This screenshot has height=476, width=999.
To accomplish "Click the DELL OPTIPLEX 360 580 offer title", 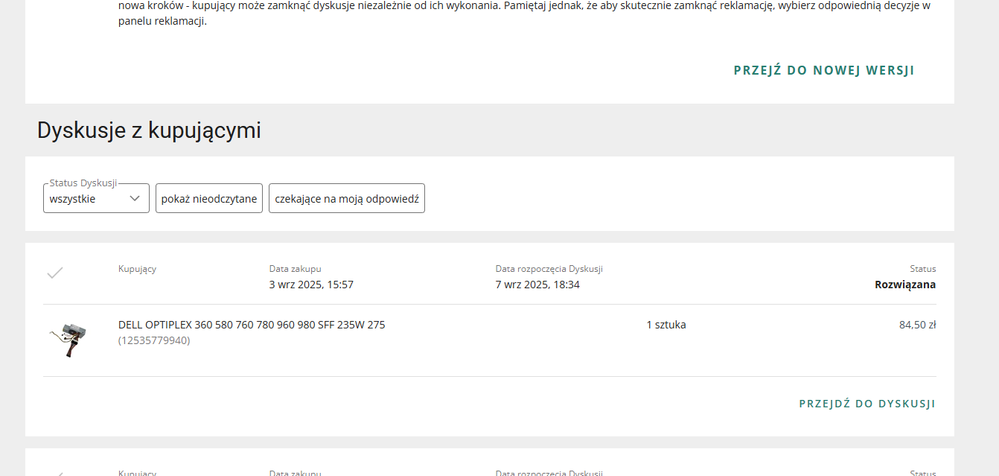I will click(x=251, y=325).
